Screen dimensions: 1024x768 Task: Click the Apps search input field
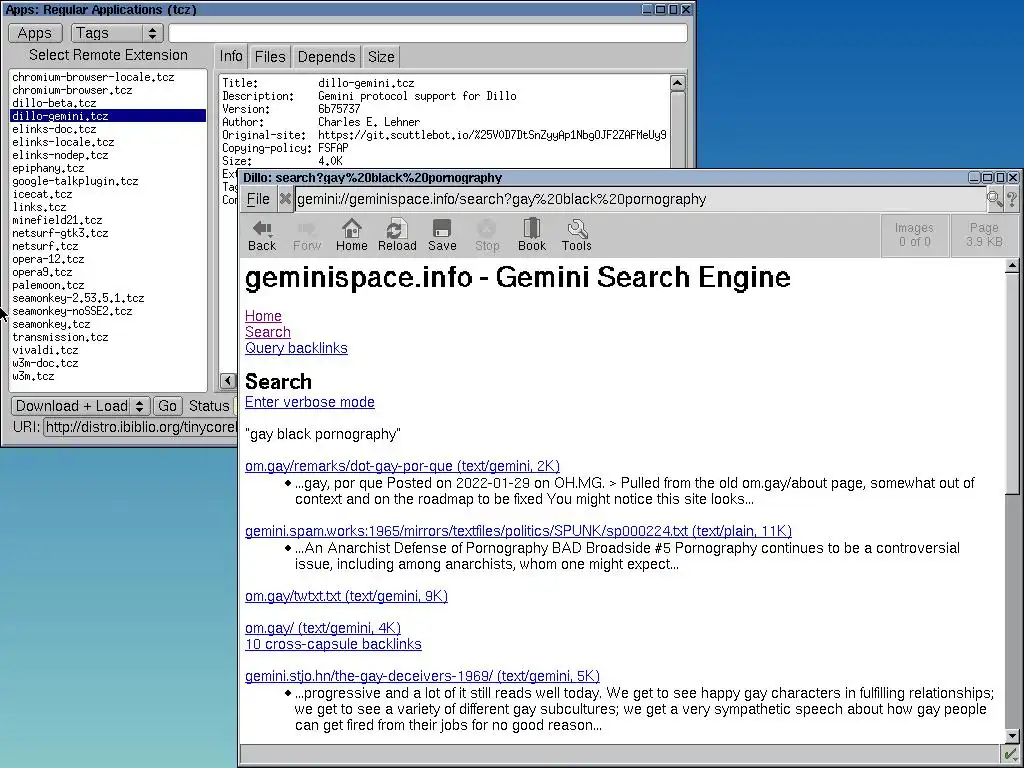click(428, 33)
